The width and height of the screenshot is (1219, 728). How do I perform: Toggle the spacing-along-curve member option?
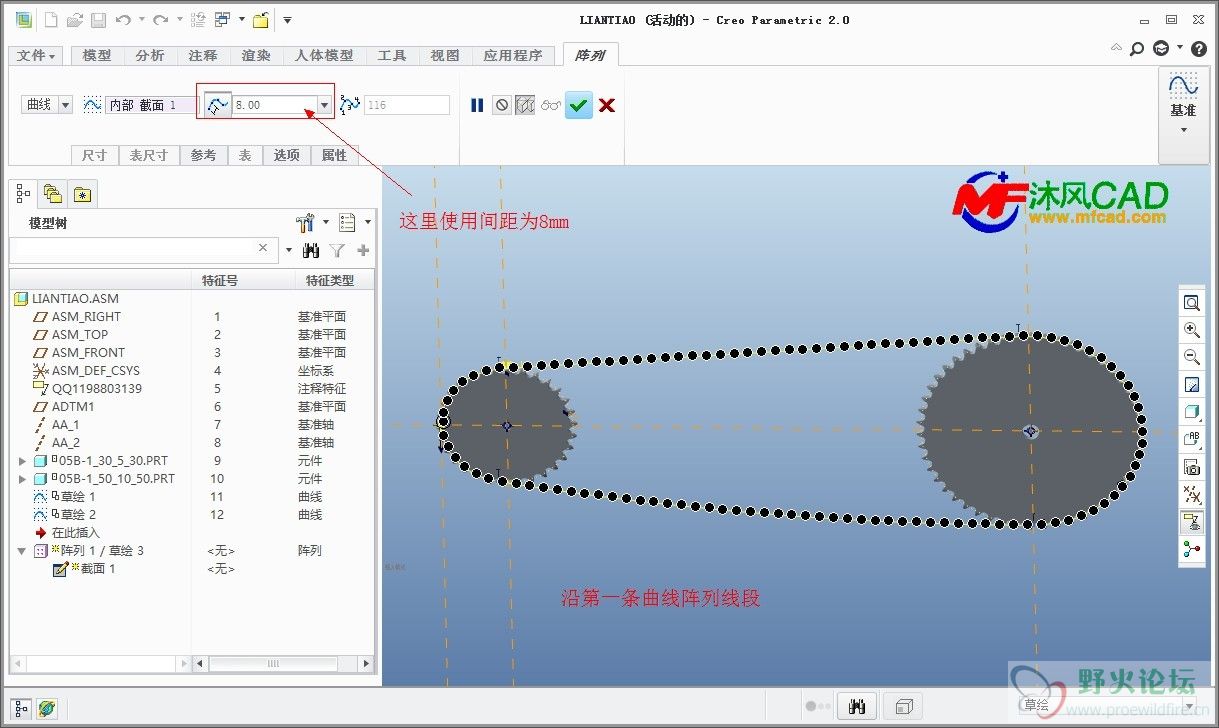click(218, 104)
